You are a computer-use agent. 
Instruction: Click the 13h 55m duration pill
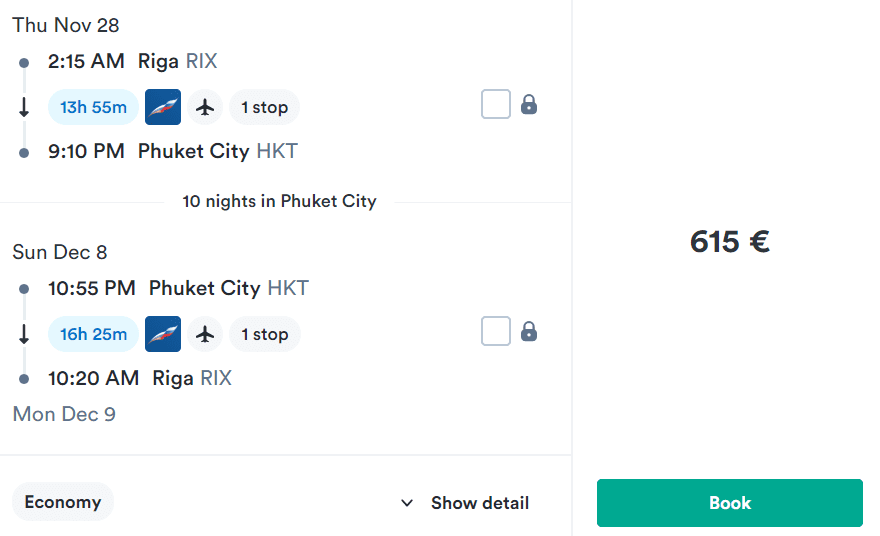[x=93, y=107]
